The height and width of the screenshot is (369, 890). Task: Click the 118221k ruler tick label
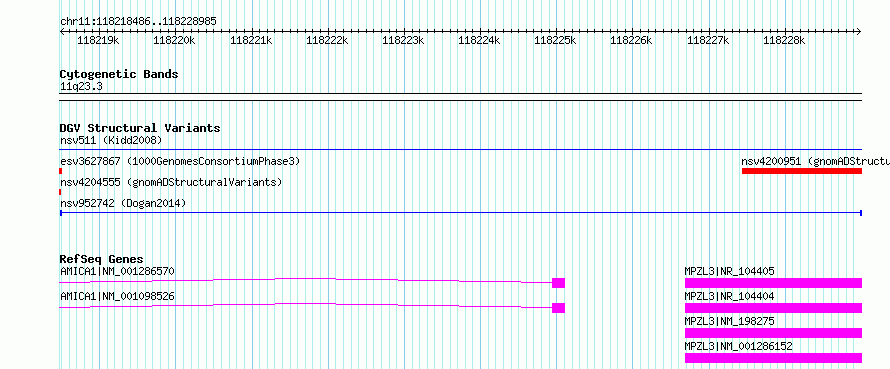(x=251, y=40)
